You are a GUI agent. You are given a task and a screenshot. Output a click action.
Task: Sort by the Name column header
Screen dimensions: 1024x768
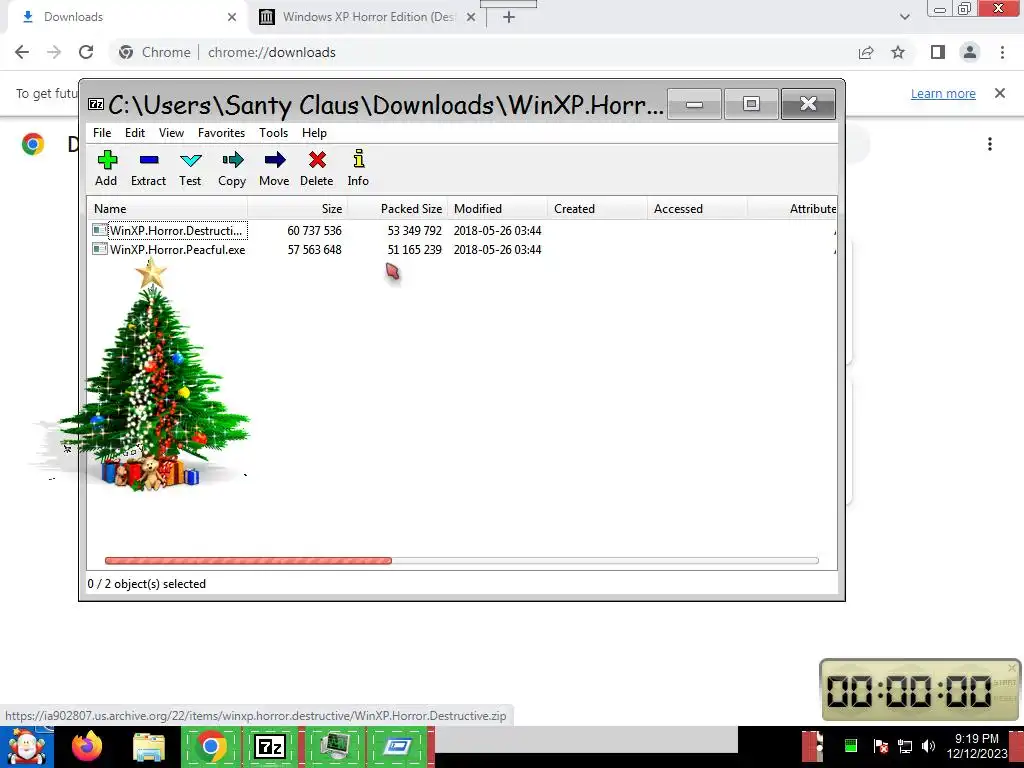point(167,209)
